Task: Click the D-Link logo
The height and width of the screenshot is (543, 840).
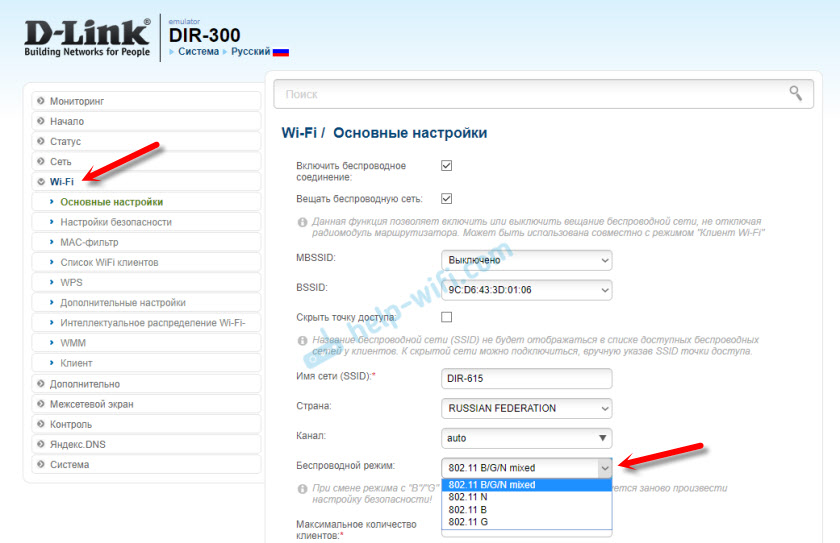Action: 85,35
